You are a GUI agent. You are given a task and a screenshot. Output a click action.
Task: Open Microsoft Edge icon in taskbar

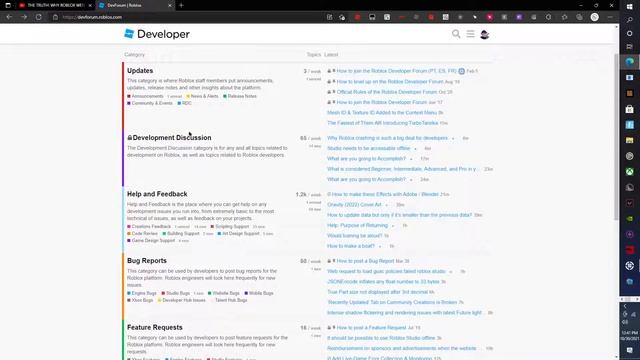(629, 62)
